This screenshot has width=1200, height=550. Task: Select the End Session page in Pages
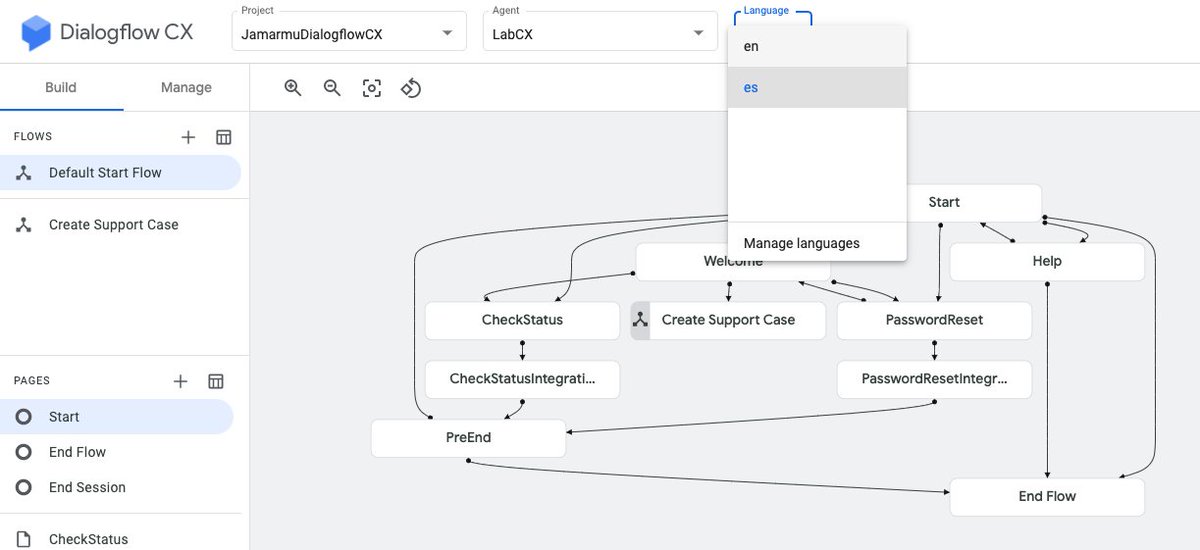tap(116, 487)
